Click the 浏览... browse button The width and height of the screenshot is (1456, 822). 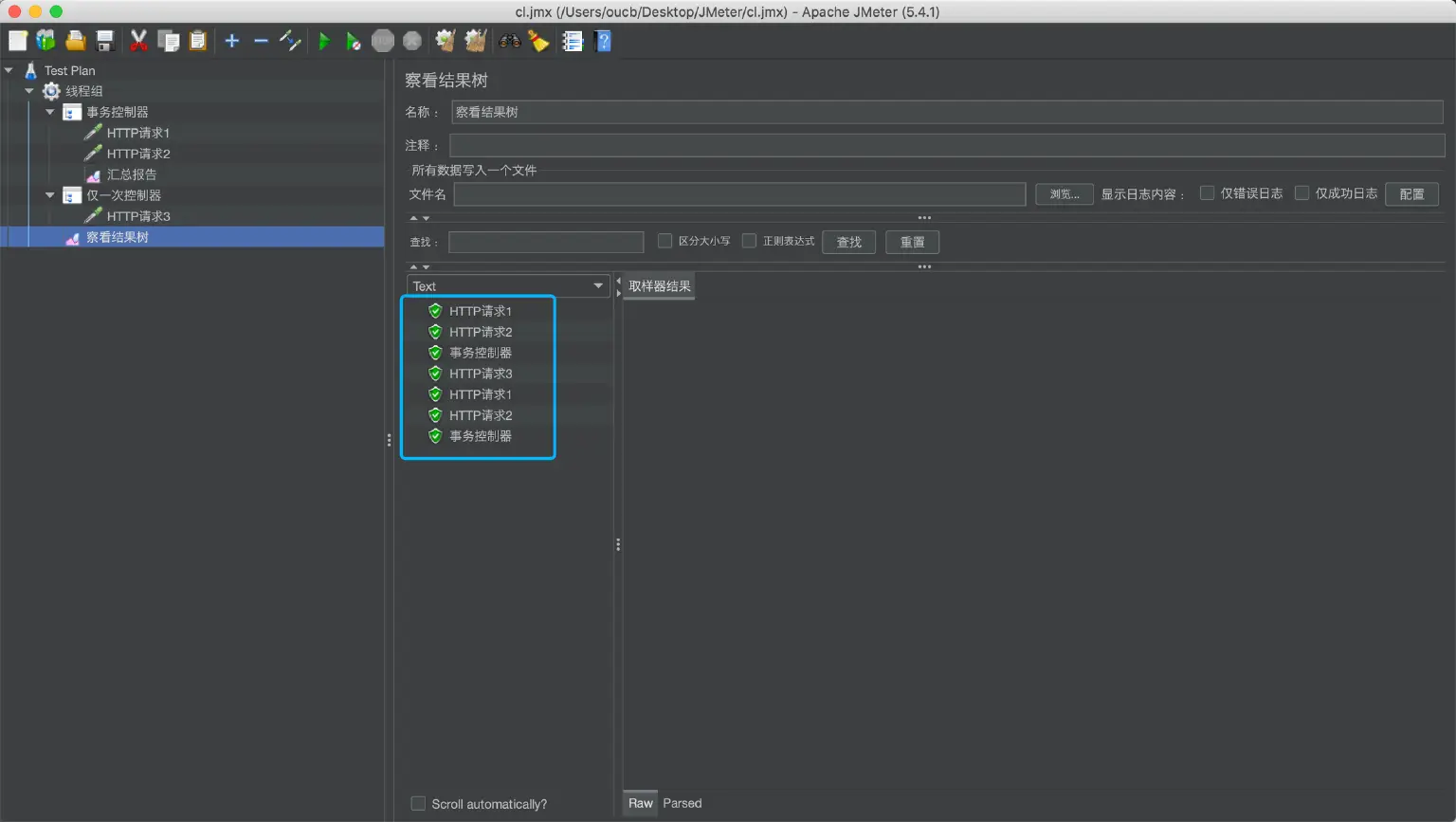pos(1064,194)
